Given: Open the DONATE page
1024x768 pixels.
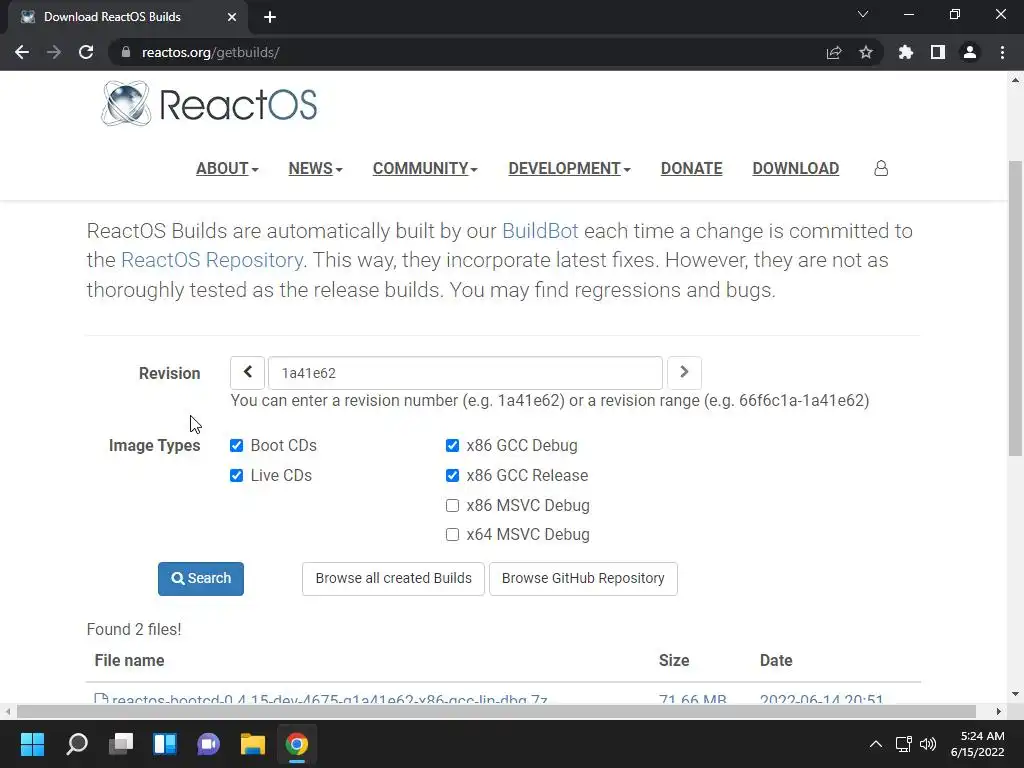Looking at the screenshot, I should pyautogui.click(x=692, y=168).
